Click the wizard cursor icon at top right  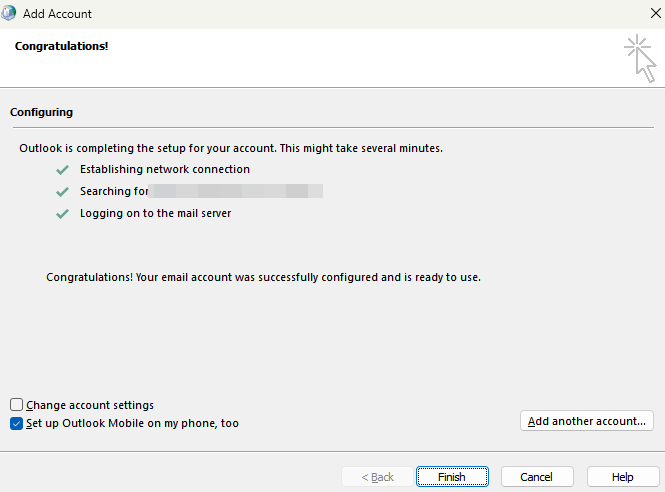(639, 58)
